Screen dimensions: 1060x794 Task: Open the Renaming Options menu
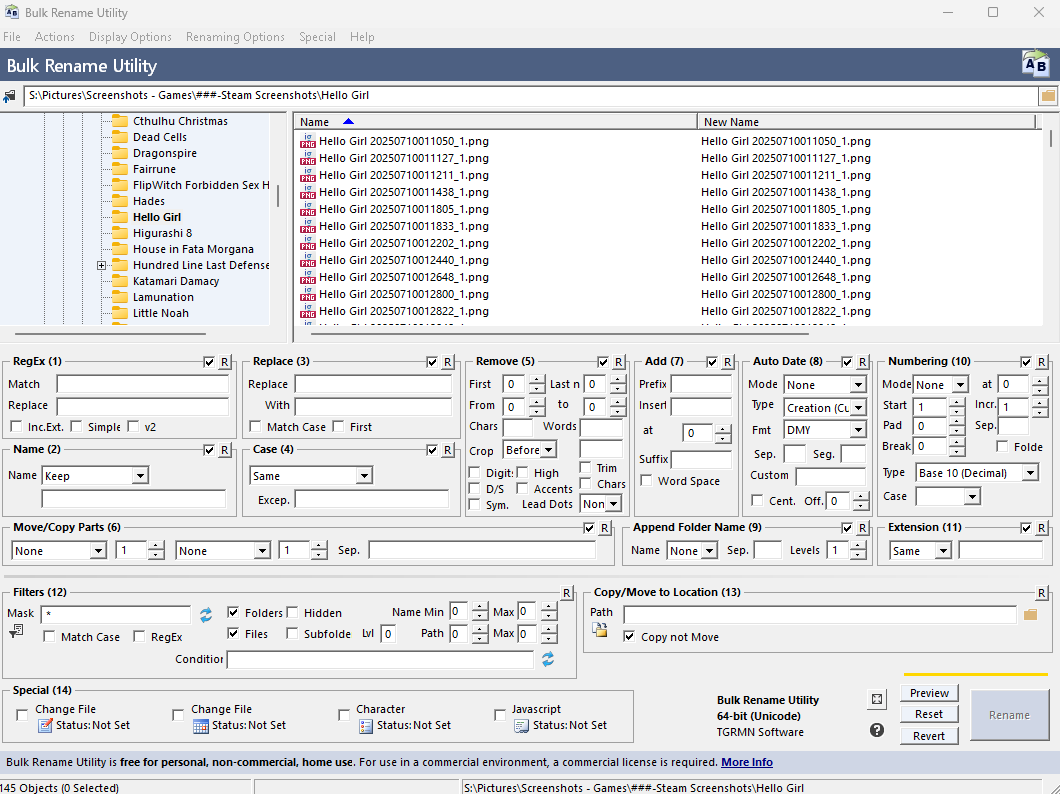pos(235,37)
